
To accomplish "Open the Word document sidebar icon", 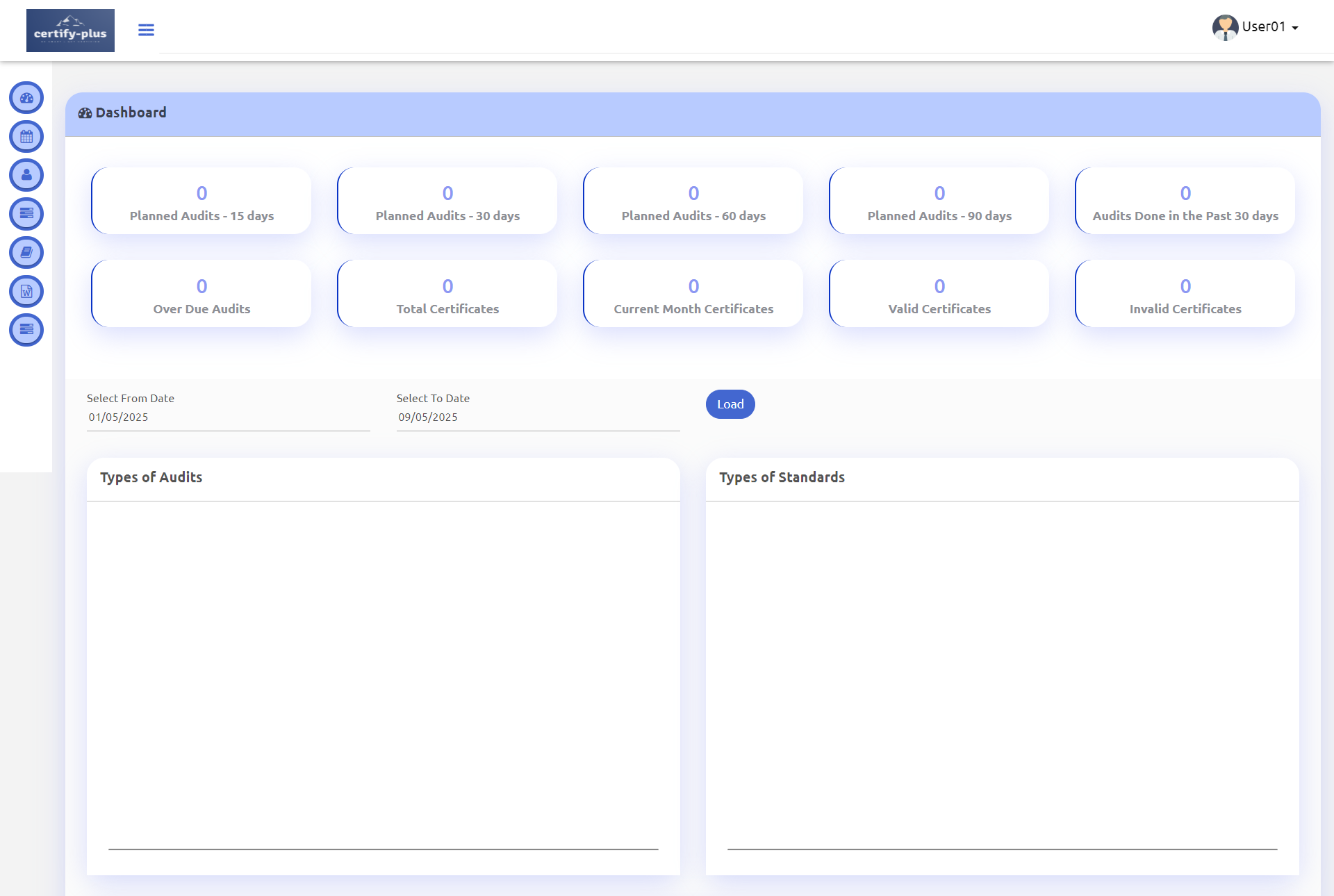I will (26, 291).
